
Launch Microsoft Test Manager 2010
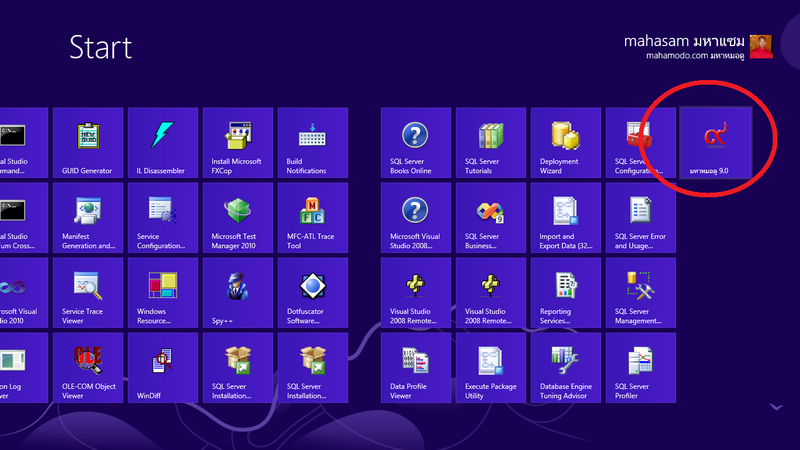(238, 218)
